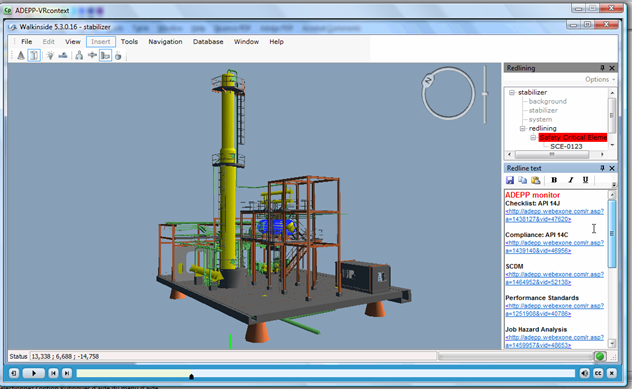Viewport: 632px width, 389px height.
Task: Click the cone-shaped toolbar icon
Action: (21, 56)
